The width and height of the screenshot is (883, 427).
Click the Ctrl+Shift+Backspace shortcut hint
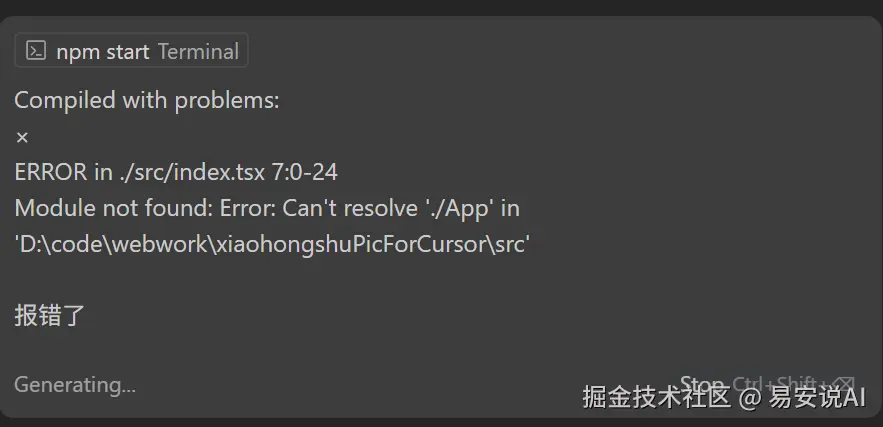[x=794, y=385]
